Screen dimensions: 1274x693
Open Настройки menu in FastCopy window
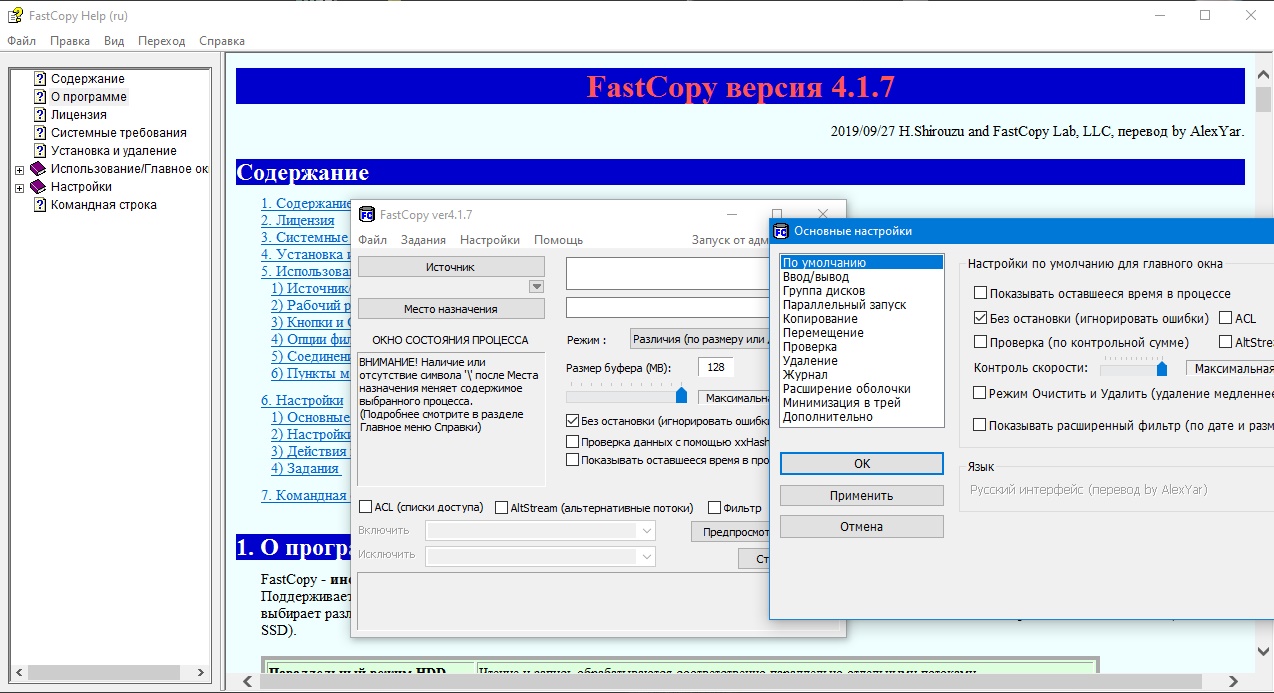pyautogui.click(x=490, y=240)
